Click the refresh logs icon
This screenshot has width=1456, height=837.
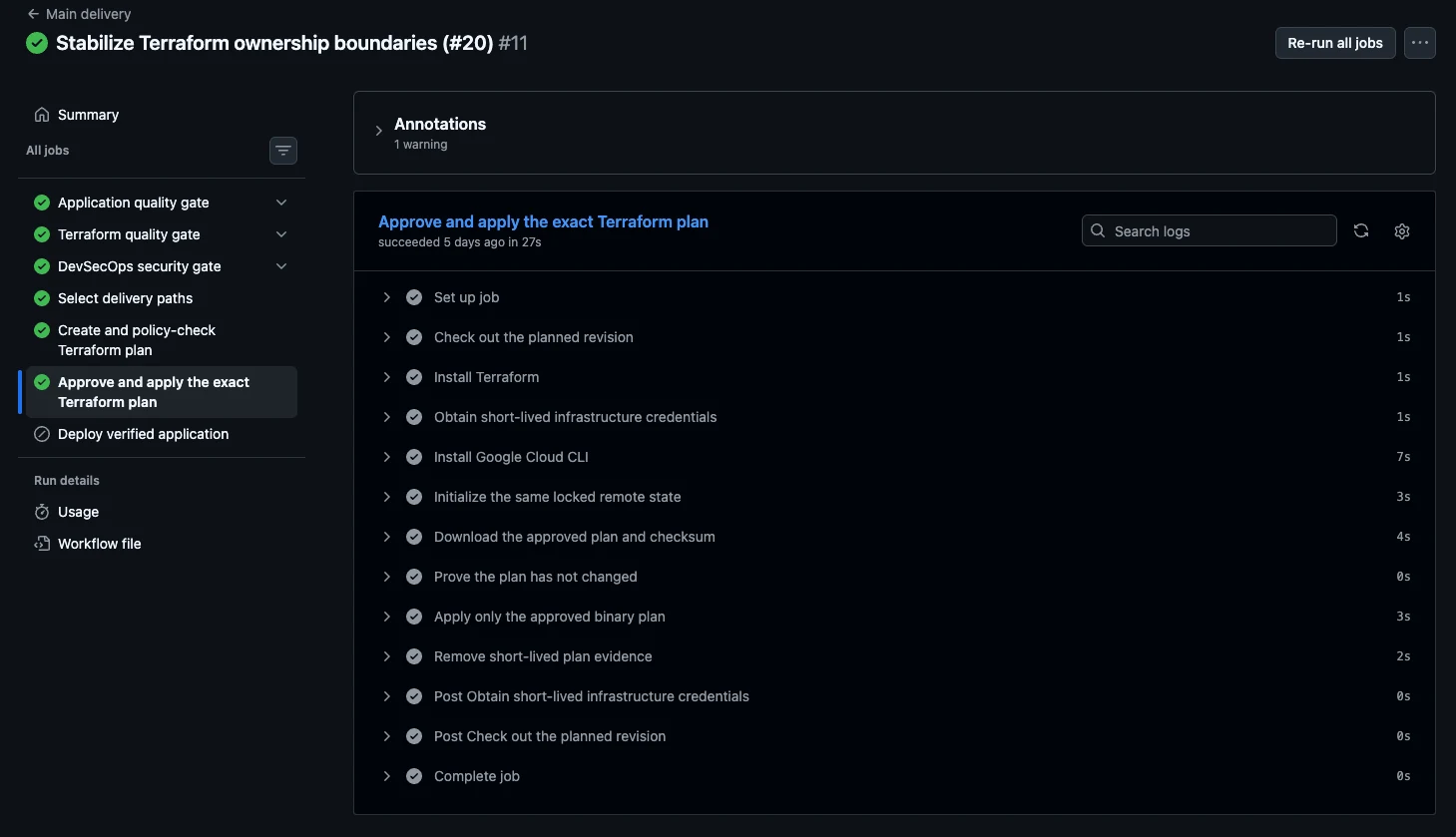[1361, 230]
